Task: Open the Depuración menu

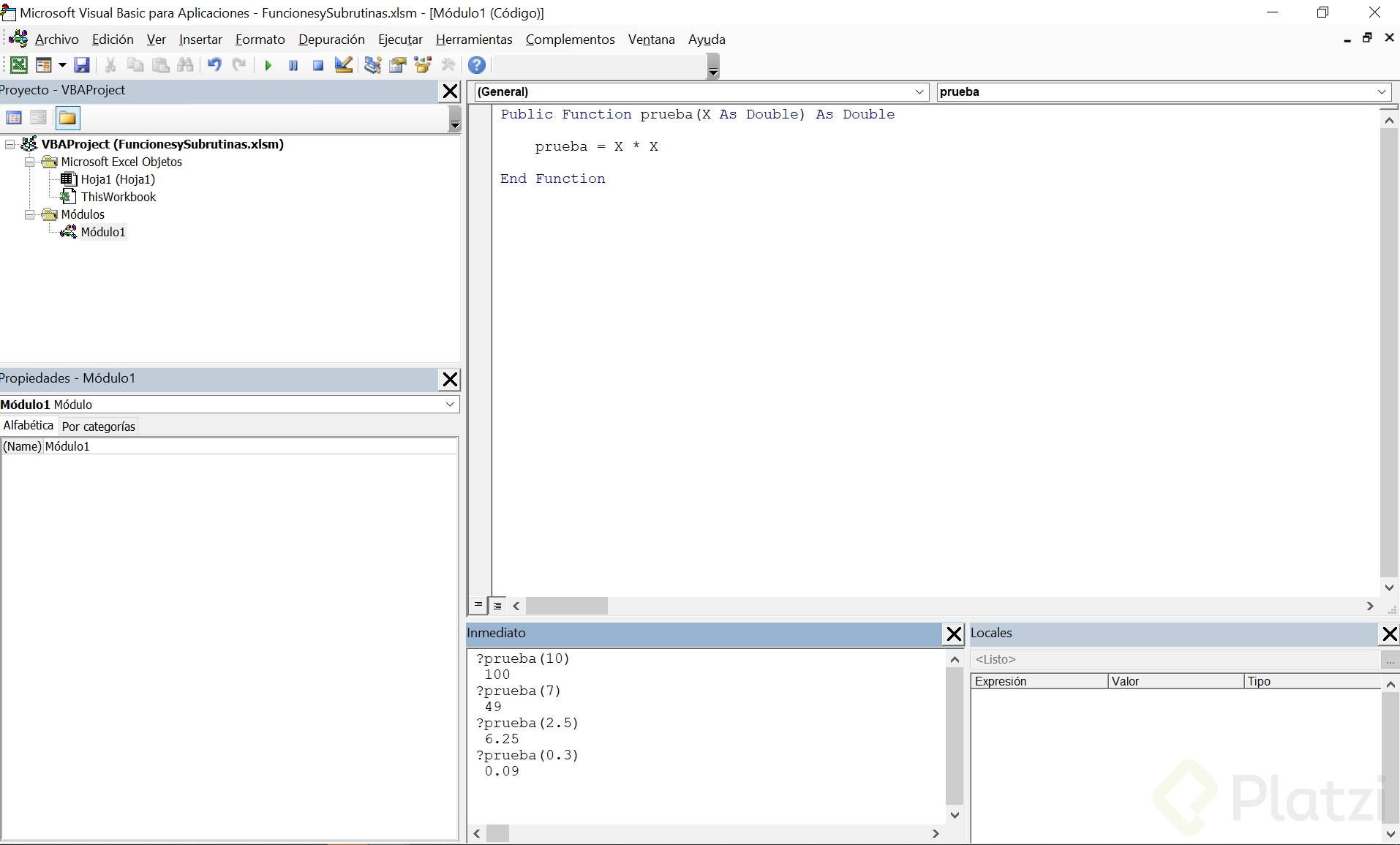Action: (331, 40)
